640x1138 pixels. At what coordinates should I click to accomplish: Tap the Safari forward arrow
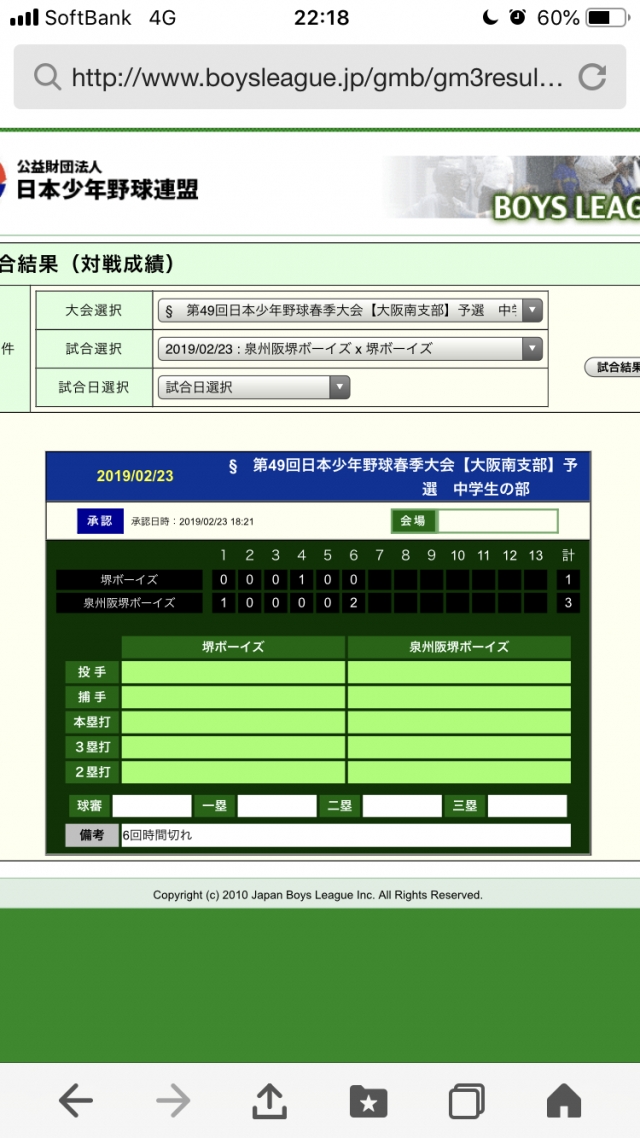pos(173,1101)
